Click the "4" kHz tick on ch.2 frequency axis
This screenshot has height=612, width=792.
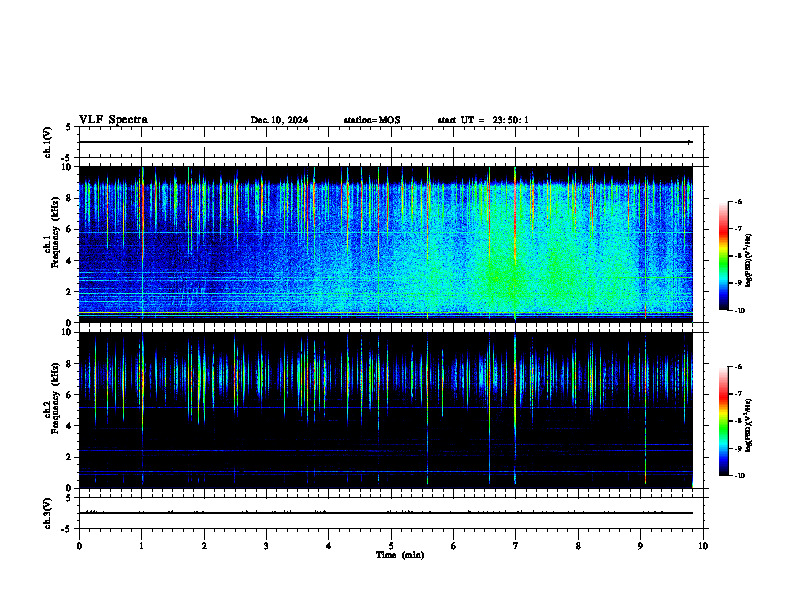point(70,426)
